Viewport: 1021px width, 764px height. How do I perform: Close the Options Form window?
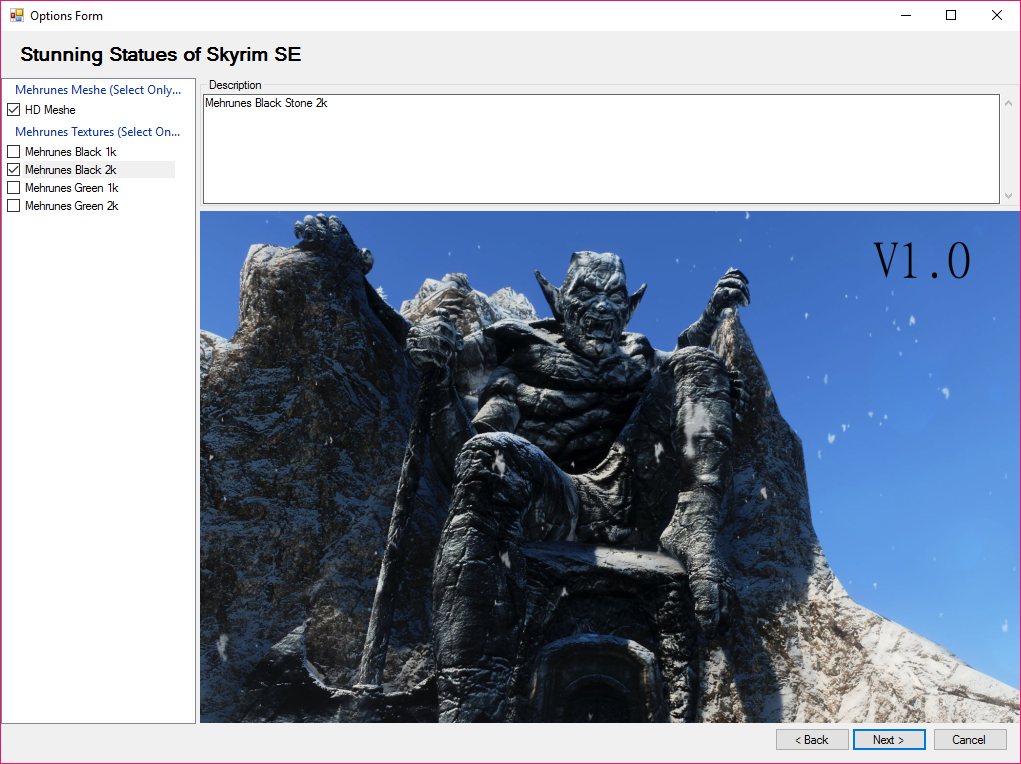(x=996, y=15)
